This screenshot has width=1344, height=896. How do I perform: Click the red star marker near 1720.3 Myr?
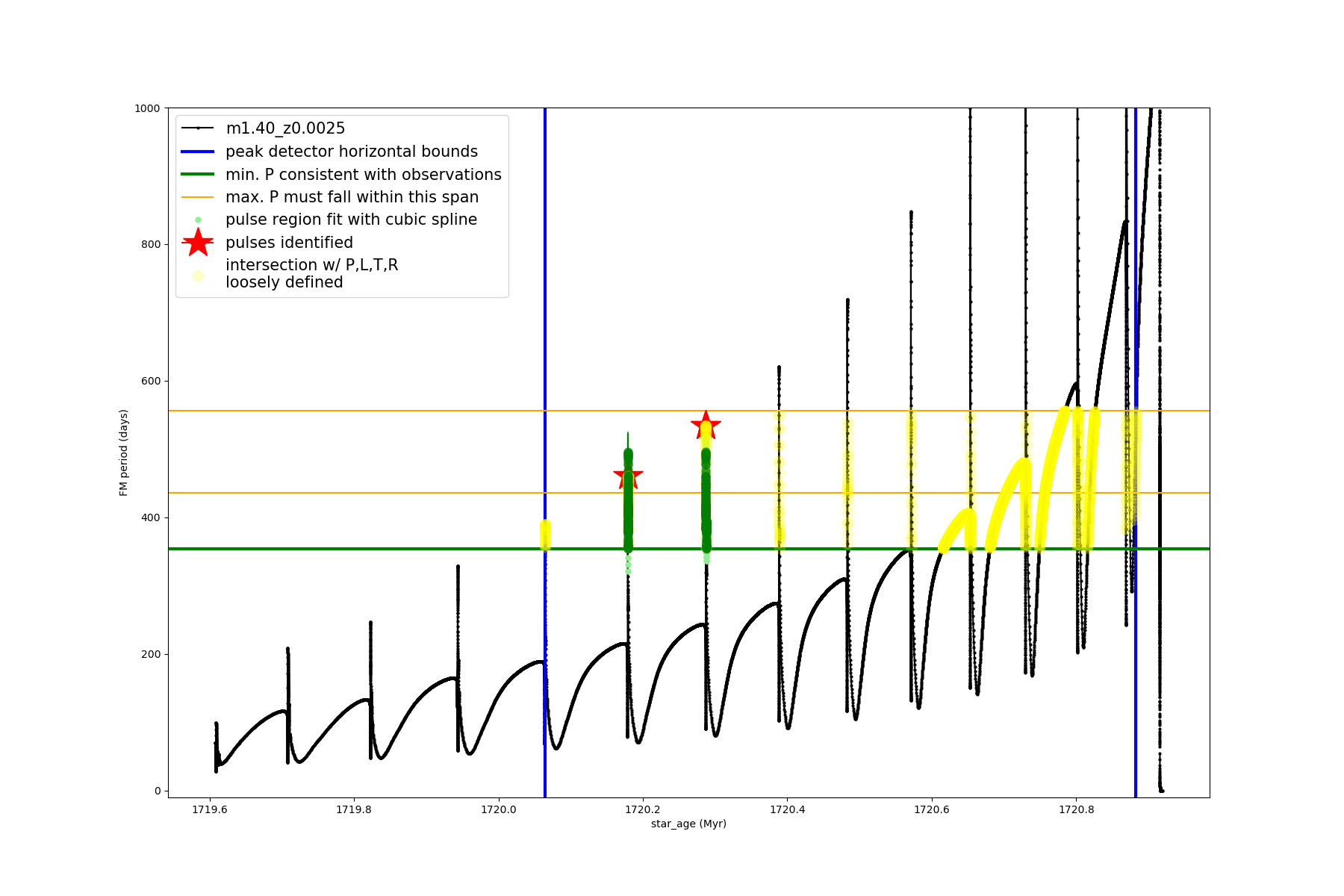706,426
